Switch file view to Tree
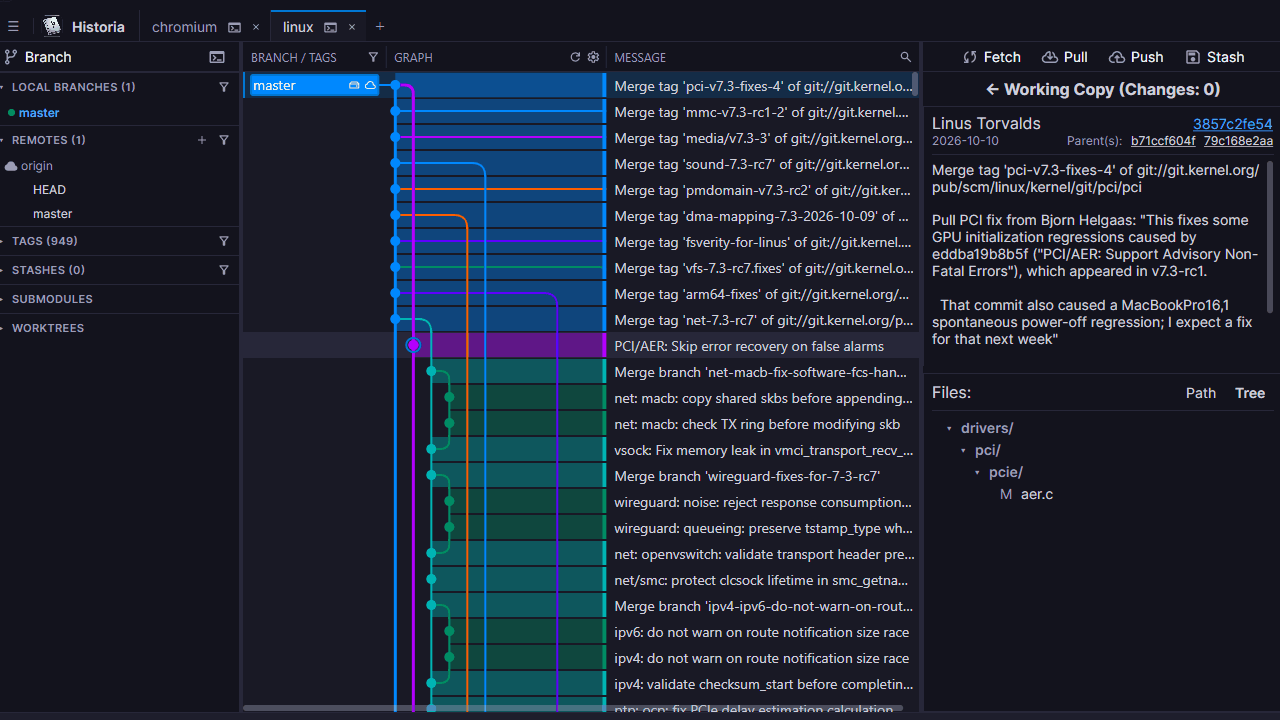Image resolution: width=1280 pixels, height=720 pixels. 1250,393
